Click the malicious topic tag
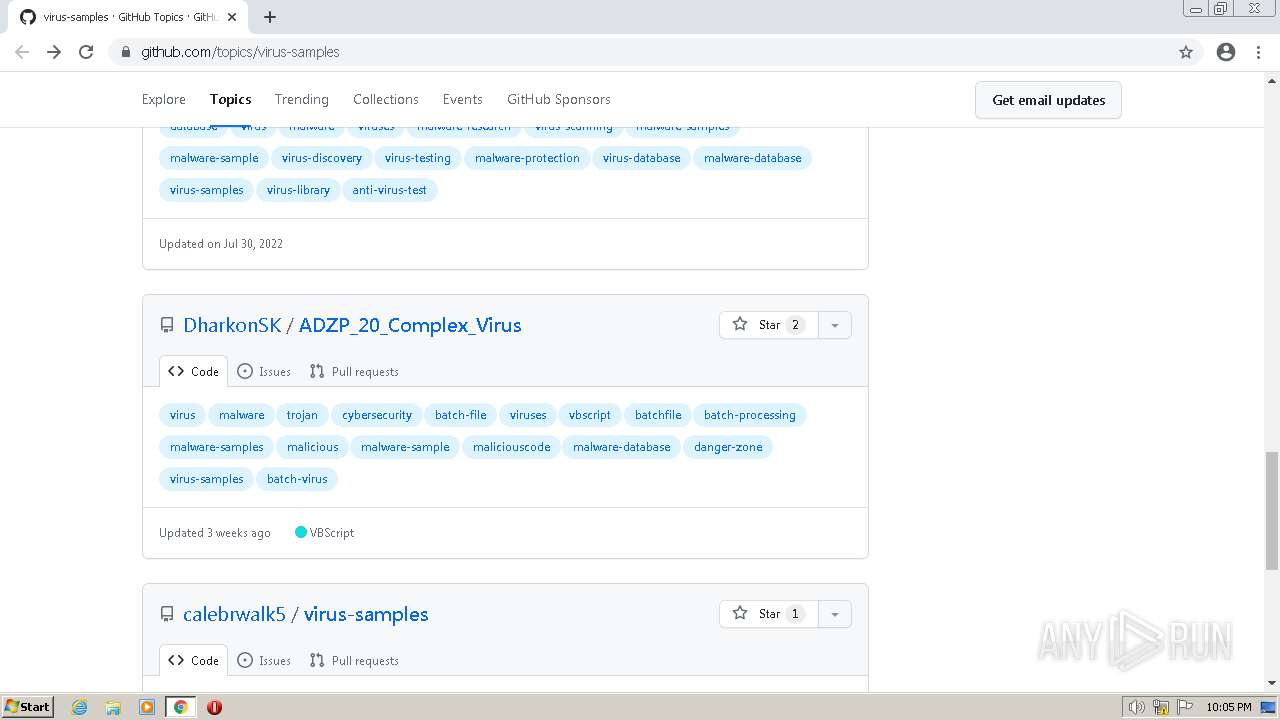 pyautogui.click(x=313, y=447)
